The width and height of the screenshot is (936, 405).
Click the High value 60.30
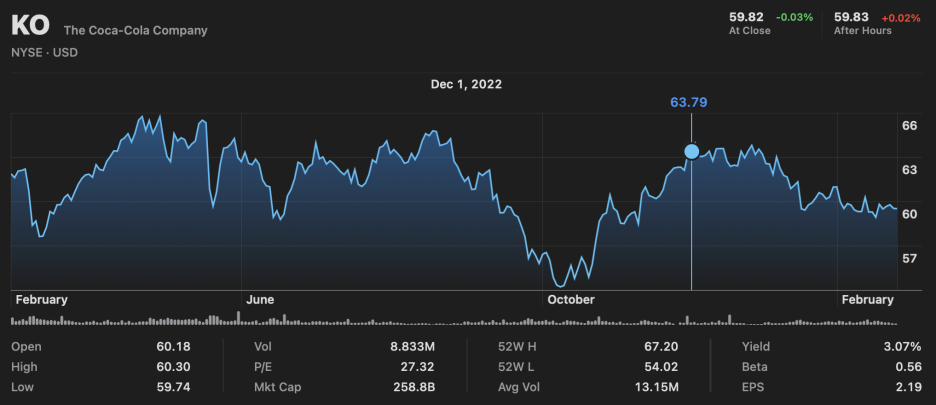coord(175,367)
